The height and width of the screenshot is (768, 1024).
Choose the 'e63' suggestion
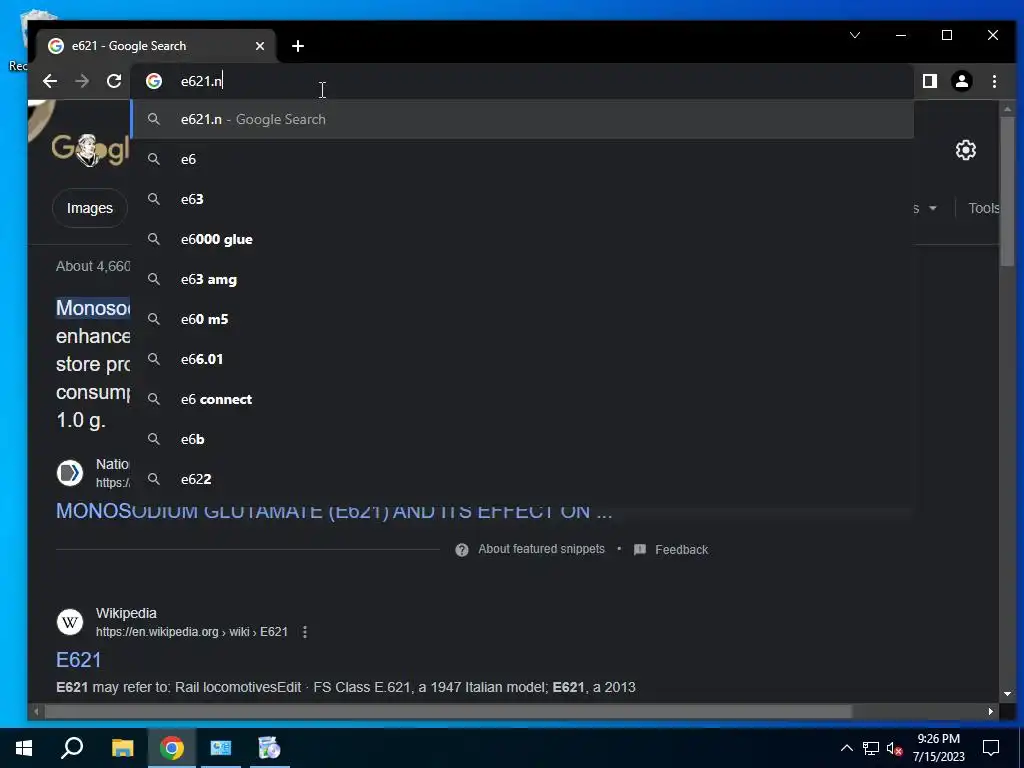[522, 199]
